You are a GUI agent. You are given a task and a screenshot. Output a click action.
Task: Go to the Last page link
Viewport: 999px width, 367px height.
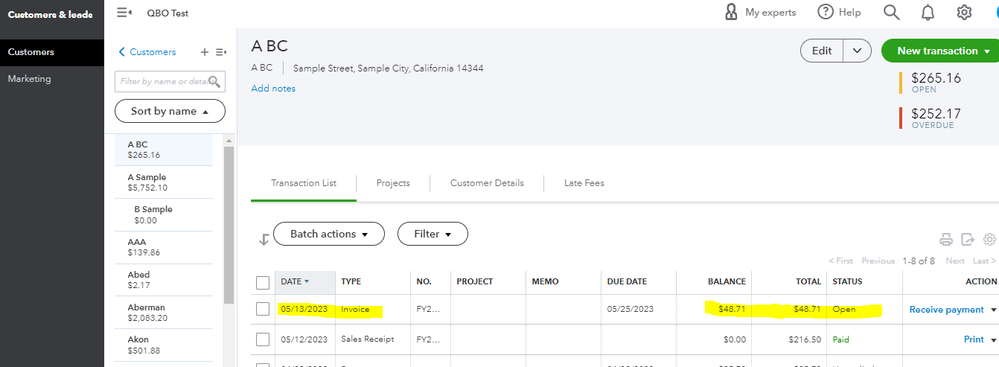pyautogui.click(x=984, y=261)
